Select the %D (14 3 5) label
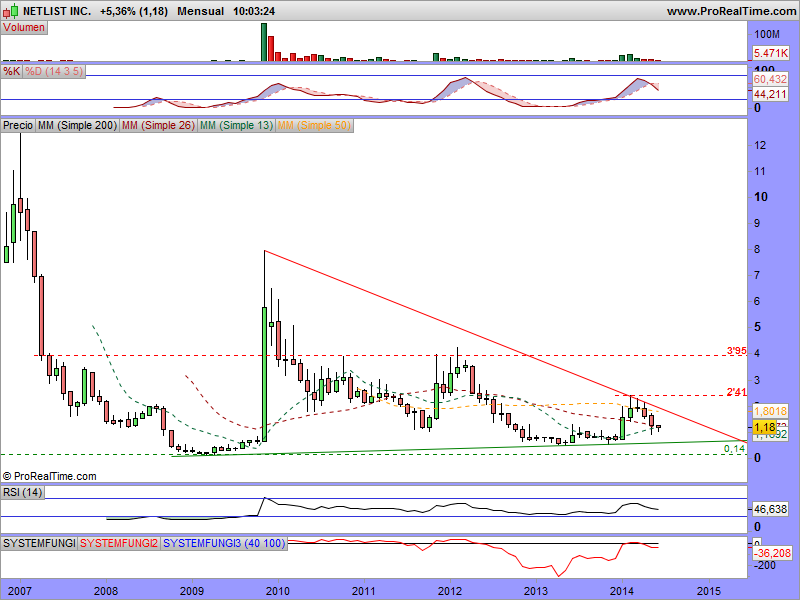The height and width of the screenshot is (600, 800). [54, 71]
